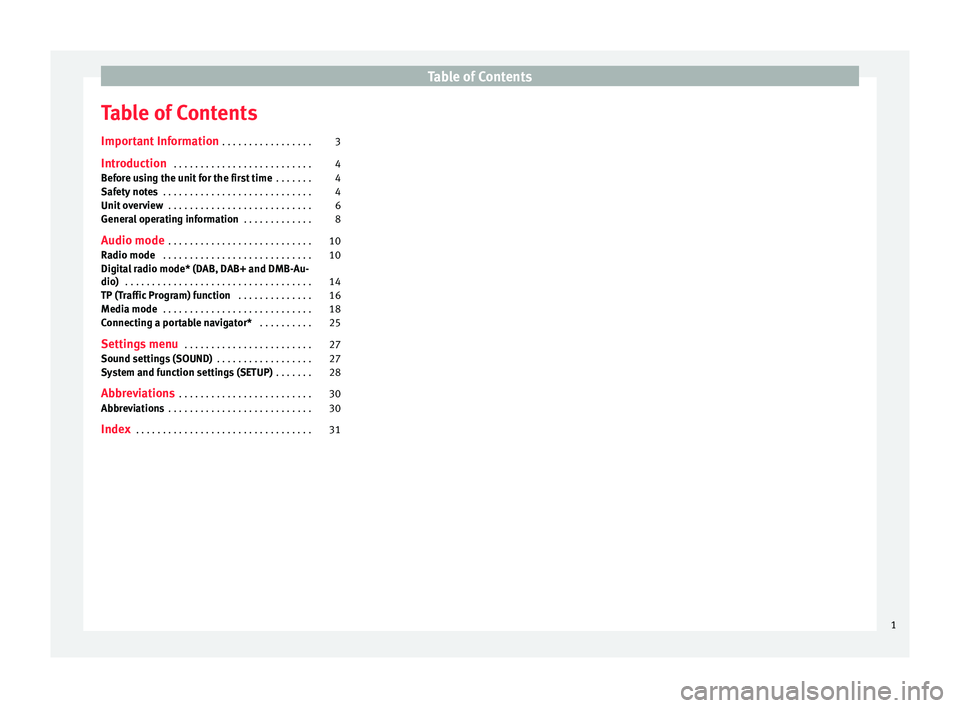This screenshot has height=708, width=960.
Task: Go to the Media mode entry
Action: tap(129, 309)
